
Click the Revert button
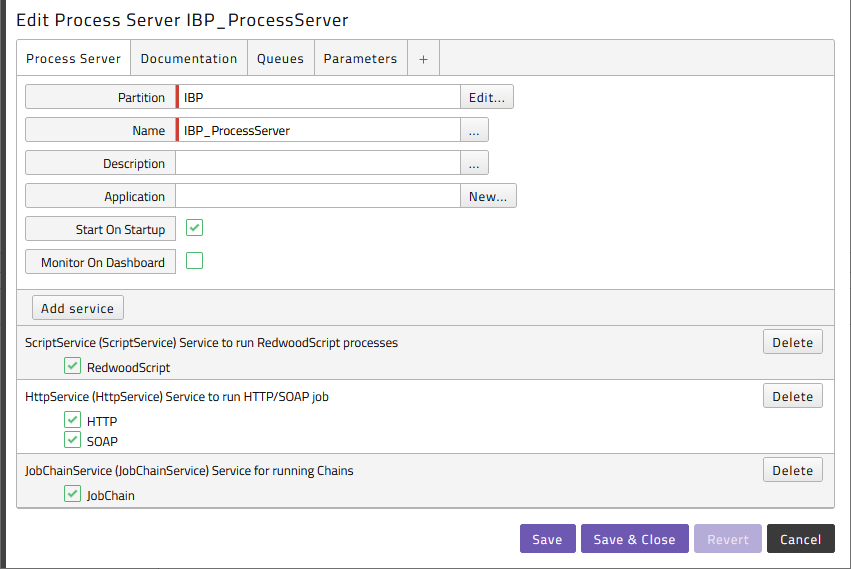tap(728, 539)
